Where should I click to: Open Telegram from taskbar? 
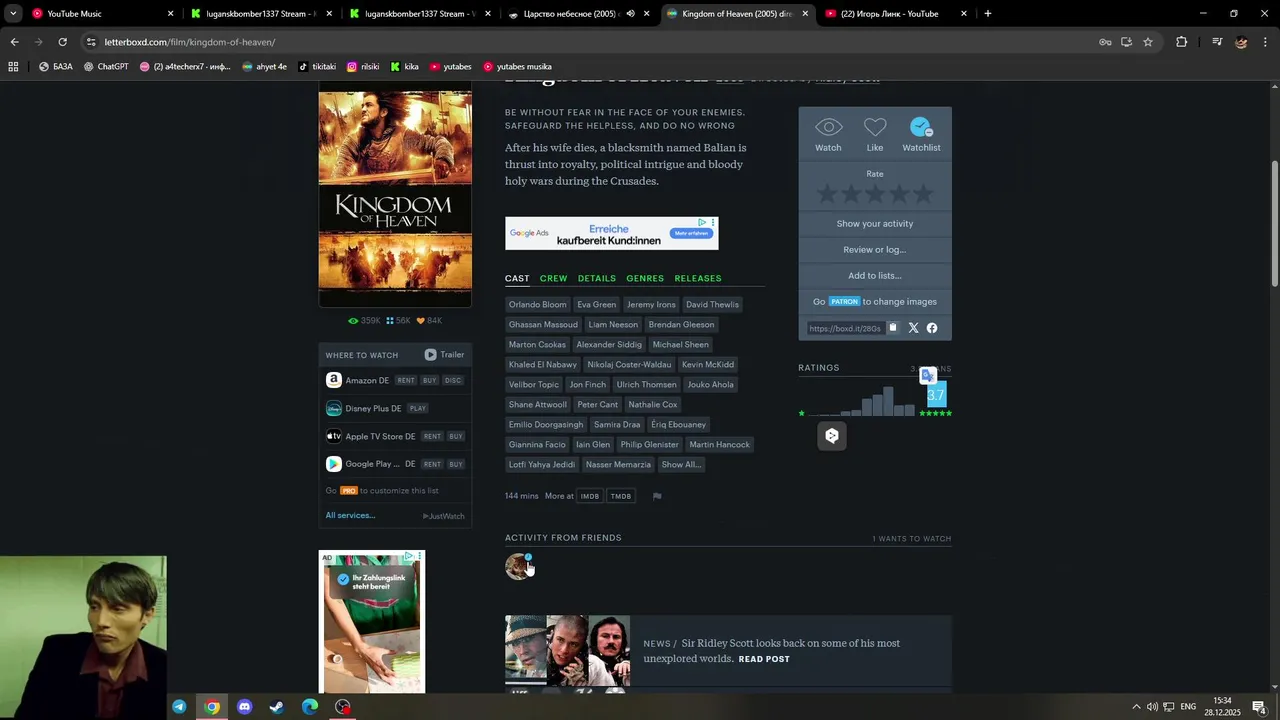pyautogui.click(x=179, y=707)
